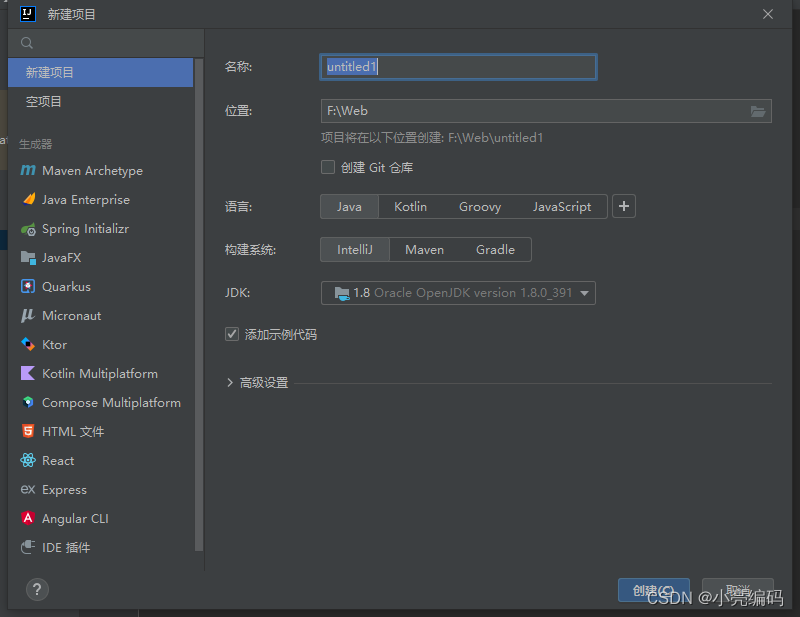Open the JDK version dropdown
Screen dimensions: 800x617
(x=458, y=293)
